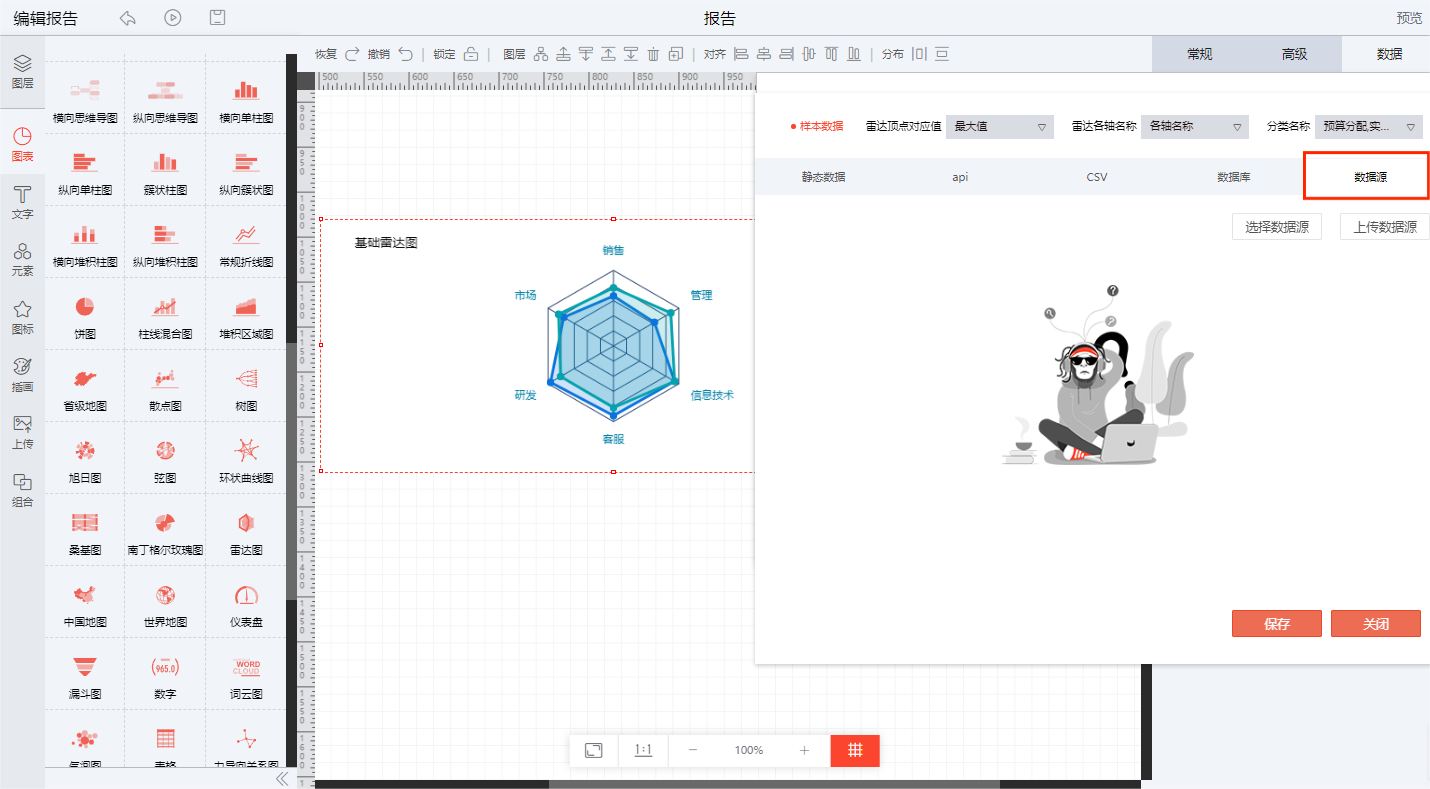This screenshot has height=789, width=1430.
Task: Insert a 横向单柱图 chart
Action: tap(246, 99)
